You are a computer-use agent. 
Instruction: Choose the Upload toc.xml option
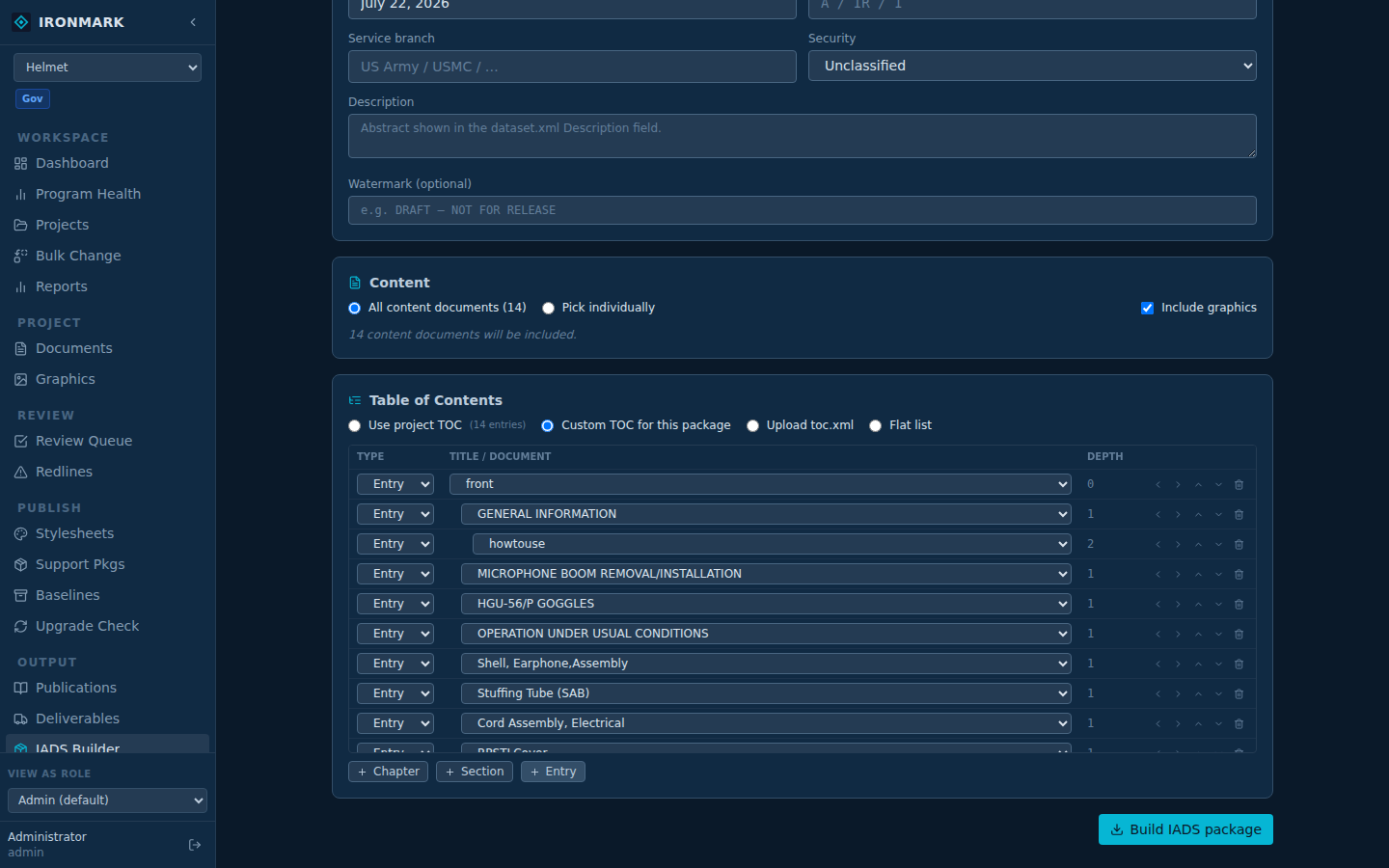pos(753,426)
